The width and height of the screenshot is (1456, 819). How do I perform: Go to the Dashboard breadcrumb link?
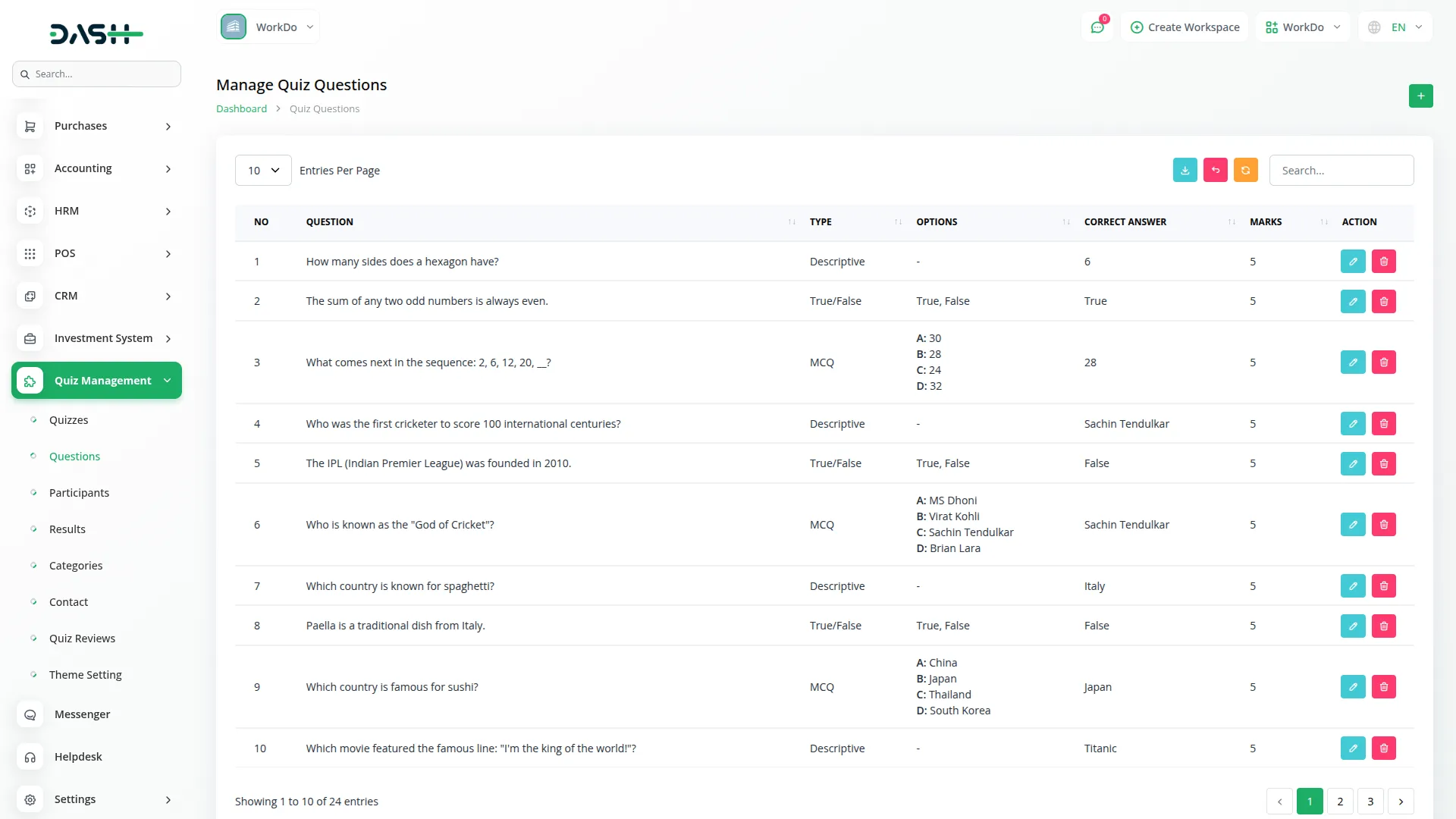click(241, 109)
